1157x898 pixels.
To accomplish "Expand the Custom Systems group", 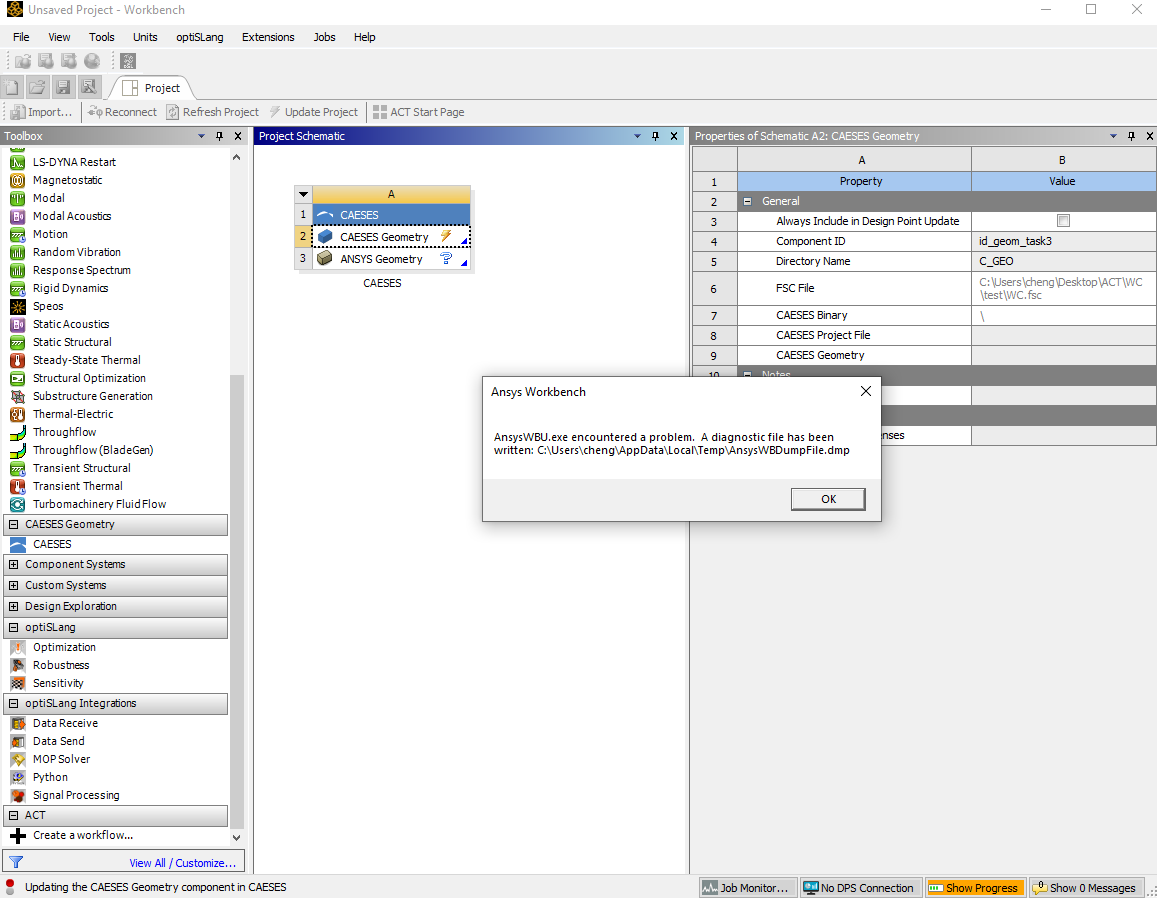I will point(13,585).
